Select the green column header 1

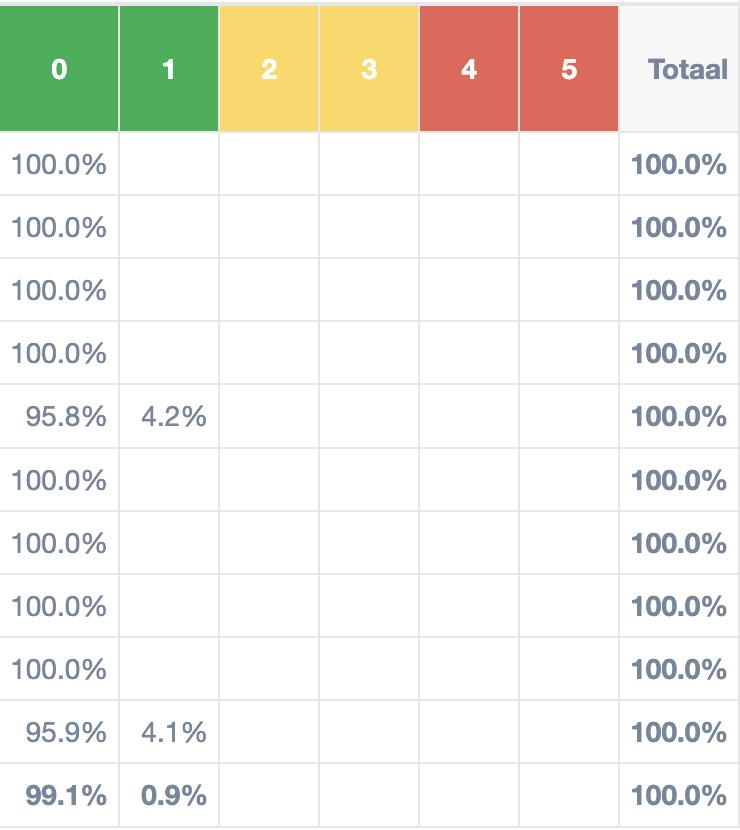(168, 69)
